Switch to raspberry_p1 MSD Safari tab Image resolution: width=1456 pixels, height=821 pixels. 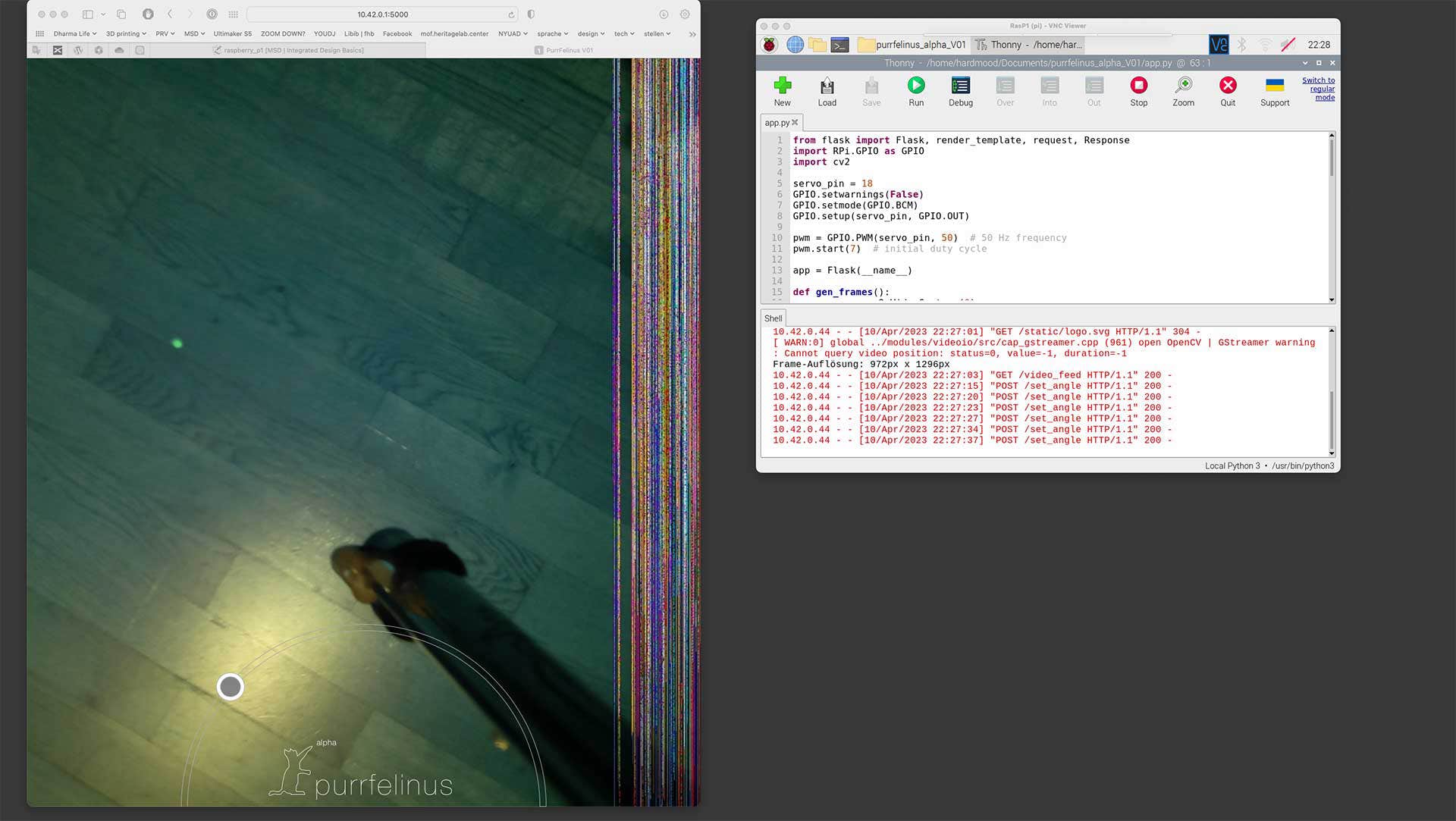288,50
